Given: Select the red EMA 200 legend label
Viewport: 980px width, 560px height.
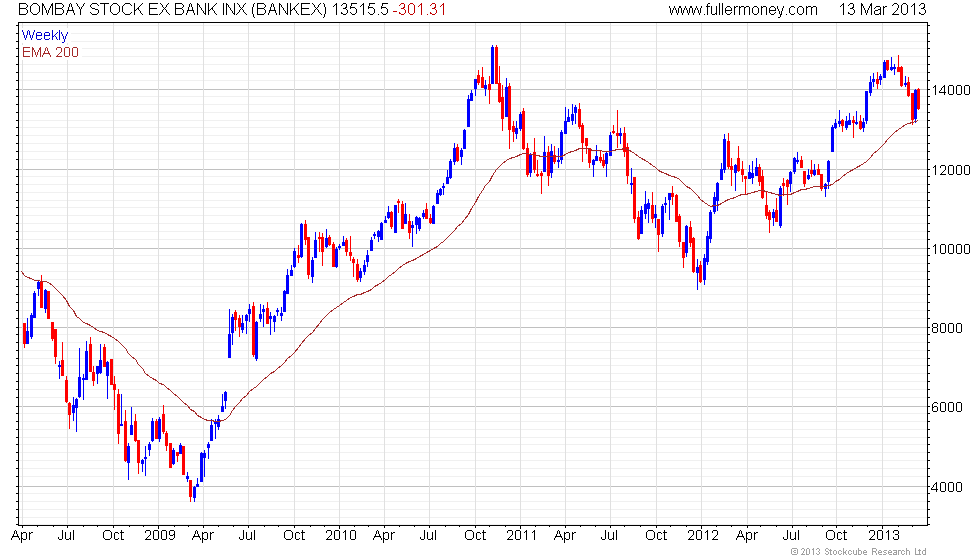Looking at the screenshot, I should pyautogui.click(x=50, y=52).
